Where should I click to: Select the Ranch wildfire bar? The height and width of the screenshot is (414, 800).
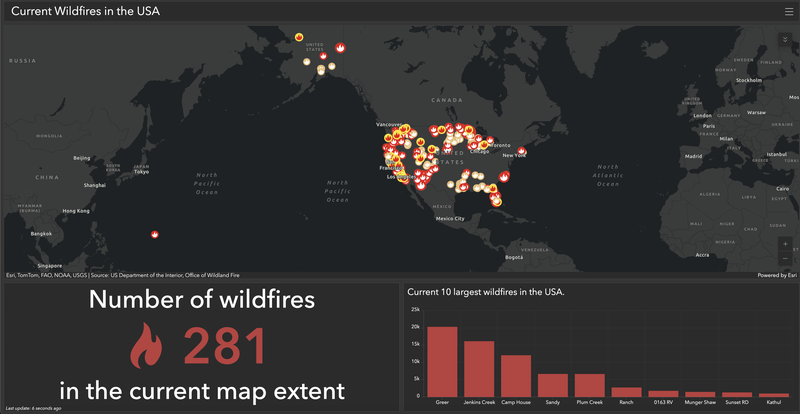point(626,392)
